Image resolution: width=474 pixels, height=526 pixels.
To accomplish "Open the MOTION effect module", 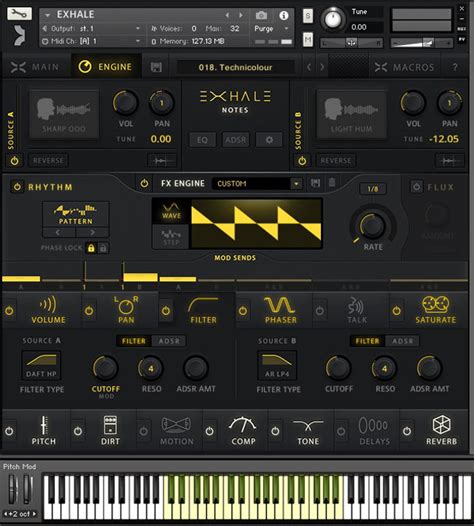I will click(x=177, y=431).
